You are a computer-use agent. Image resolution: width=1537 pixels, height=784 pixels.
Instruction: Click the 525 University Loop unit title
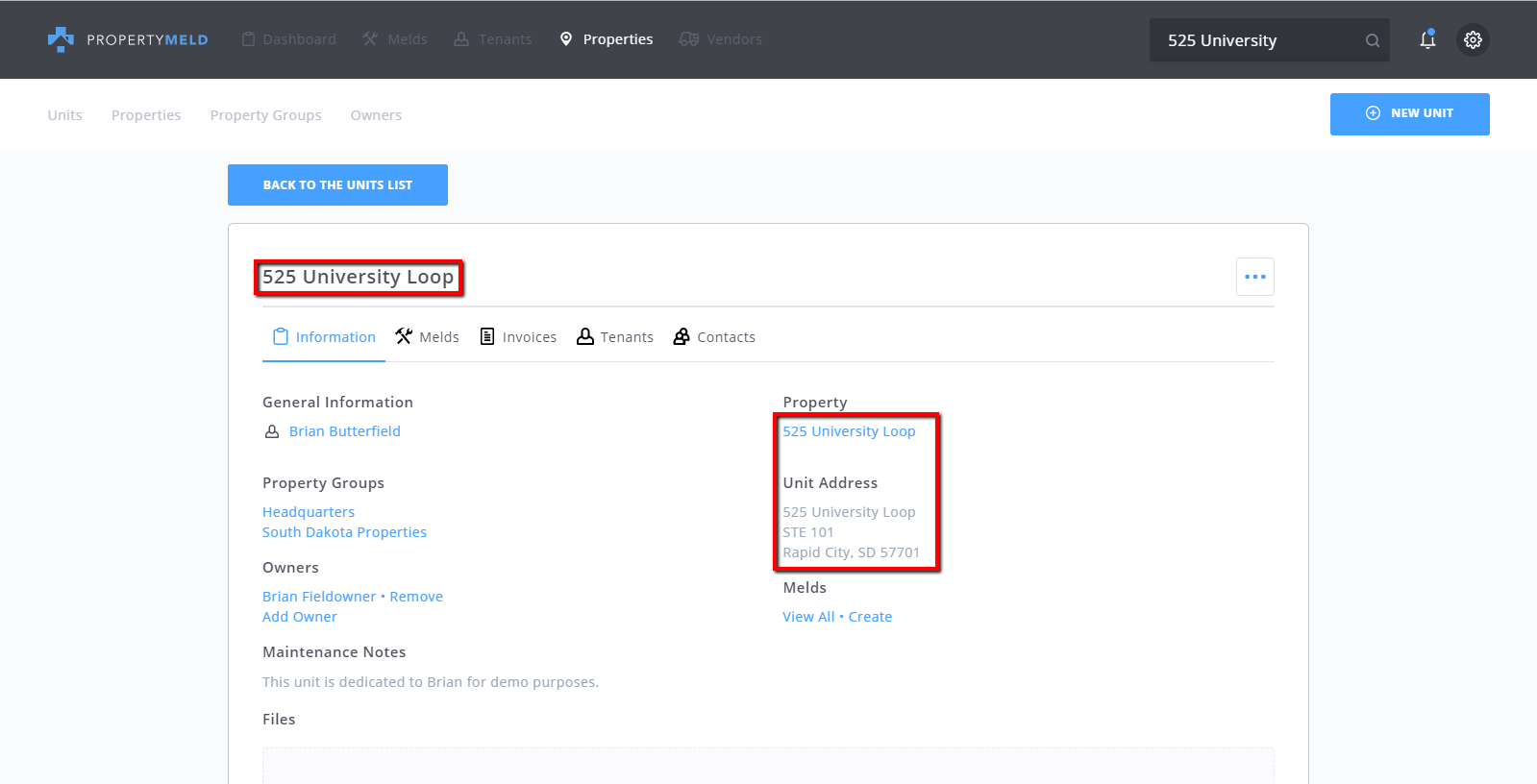(x=358, y=277)
